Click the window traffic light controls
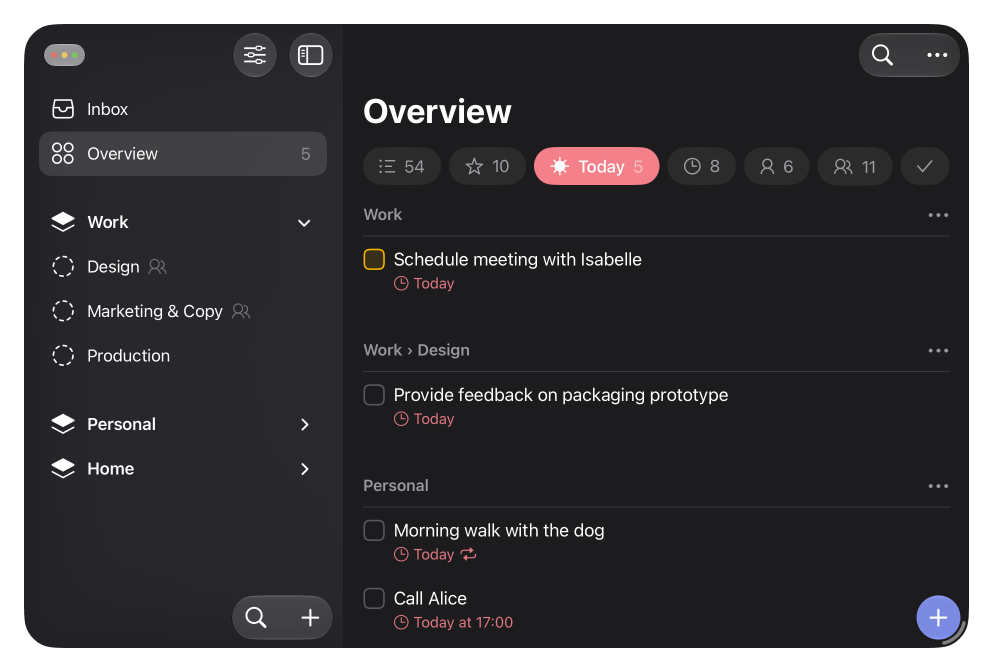Screen dimensions: 993x672 click(65, 55)
